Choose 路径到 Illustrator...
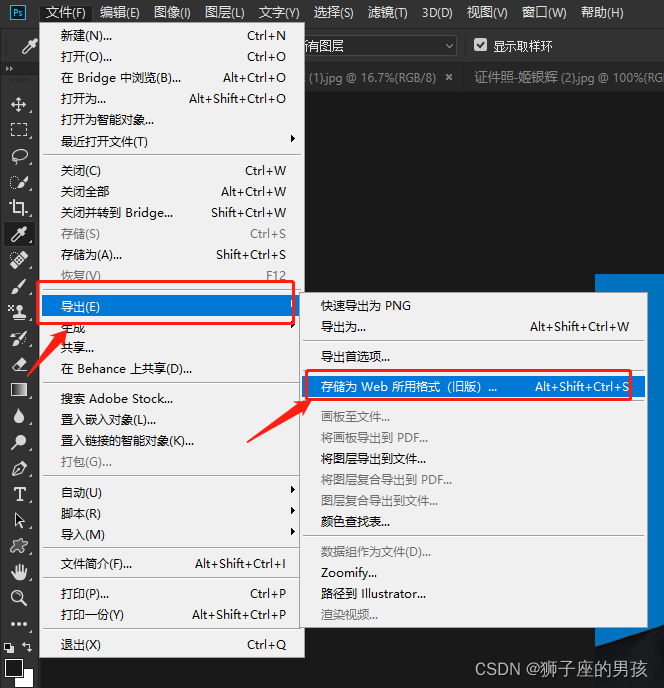Viewport: 664px width, 688px height. click(474, 594)
